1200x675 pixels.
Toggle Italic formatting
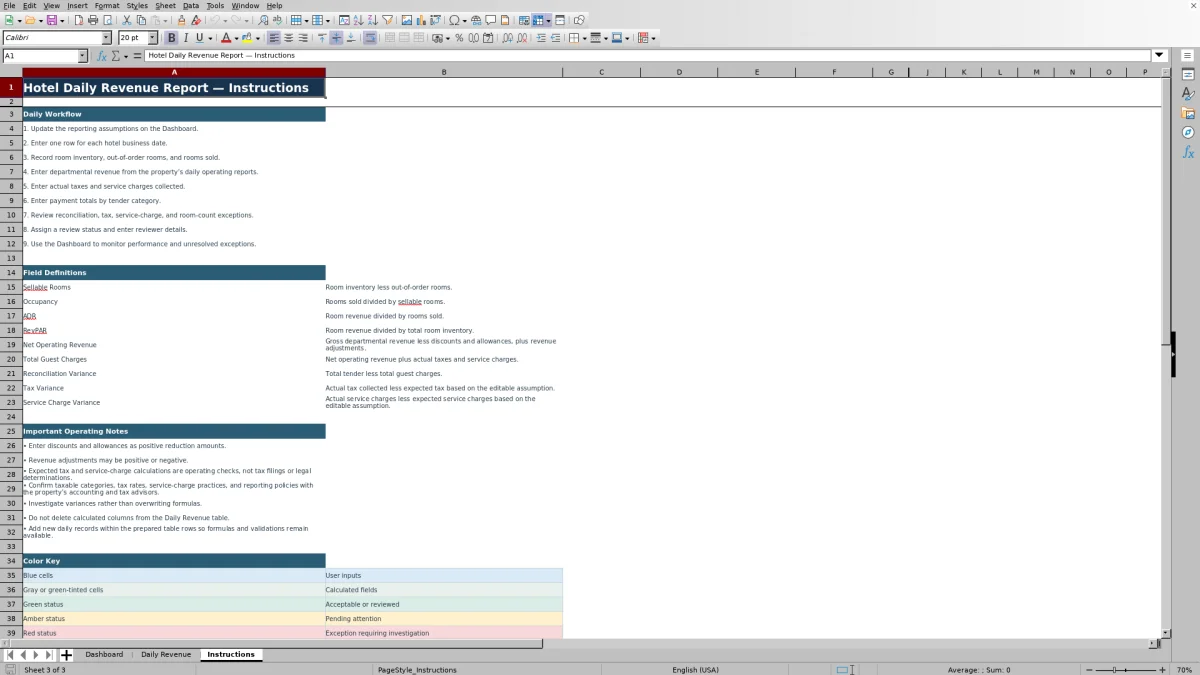click(x=185, y=38)
